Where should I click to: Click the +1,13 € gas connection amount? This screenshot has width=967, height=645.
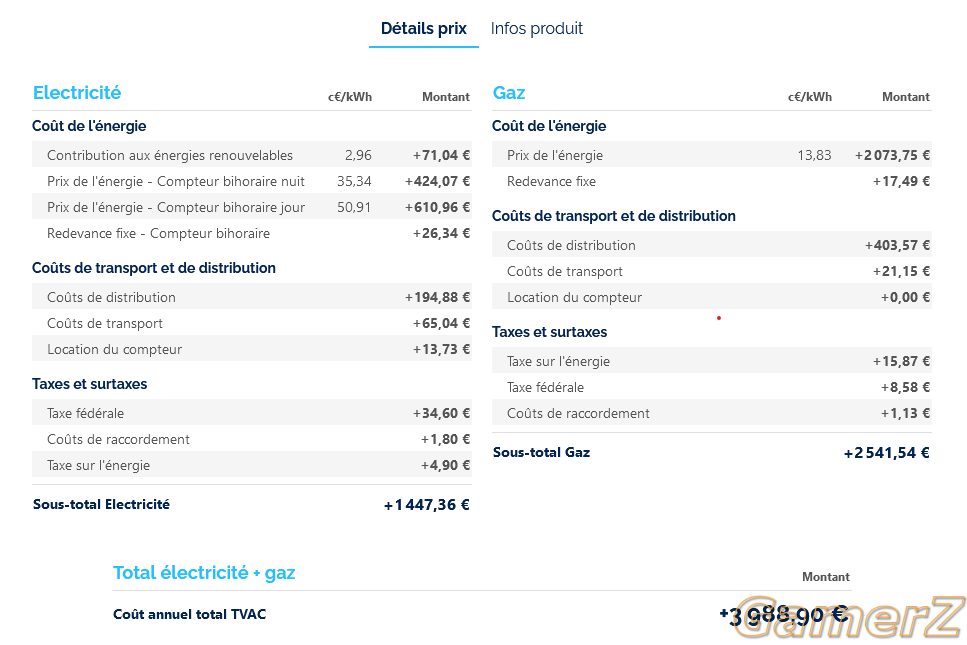click(905, 413)
